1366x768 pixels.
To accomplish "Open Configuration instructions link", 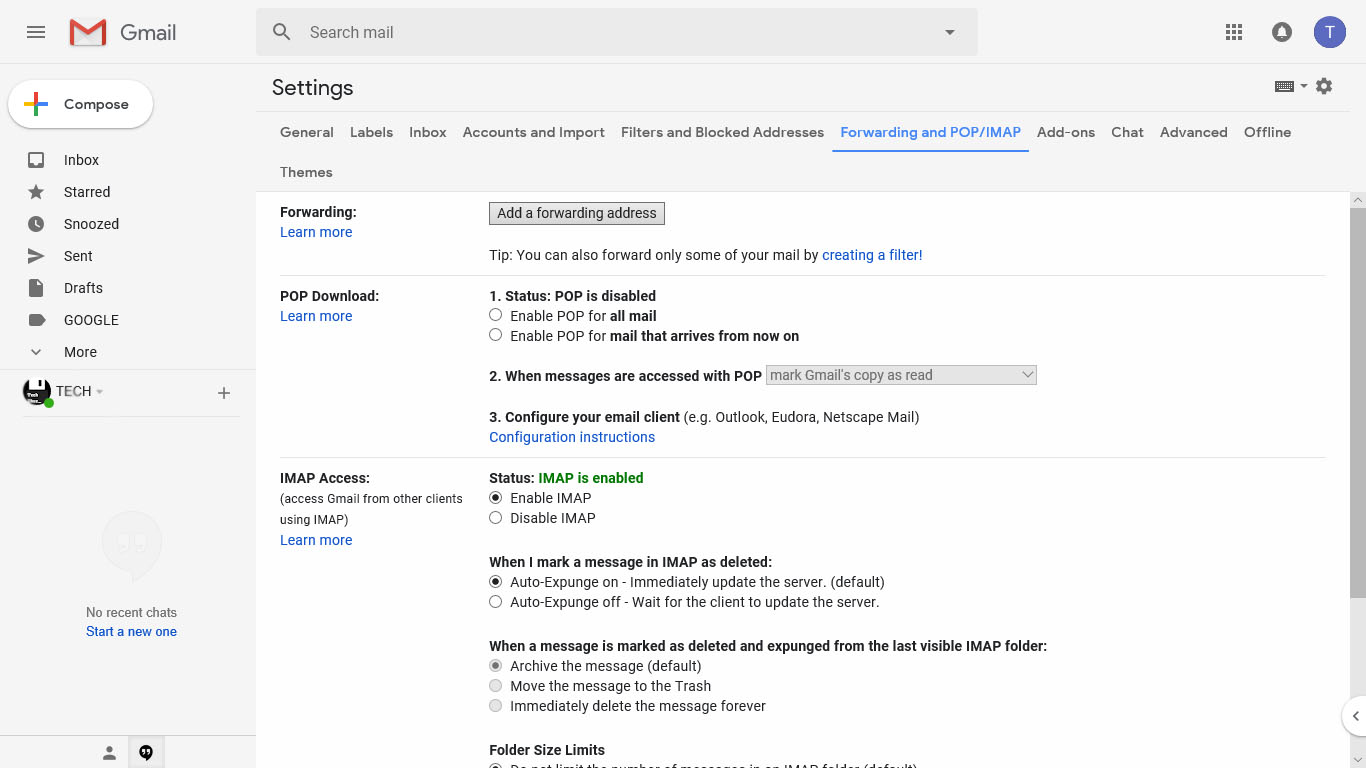I will (572, 437).
